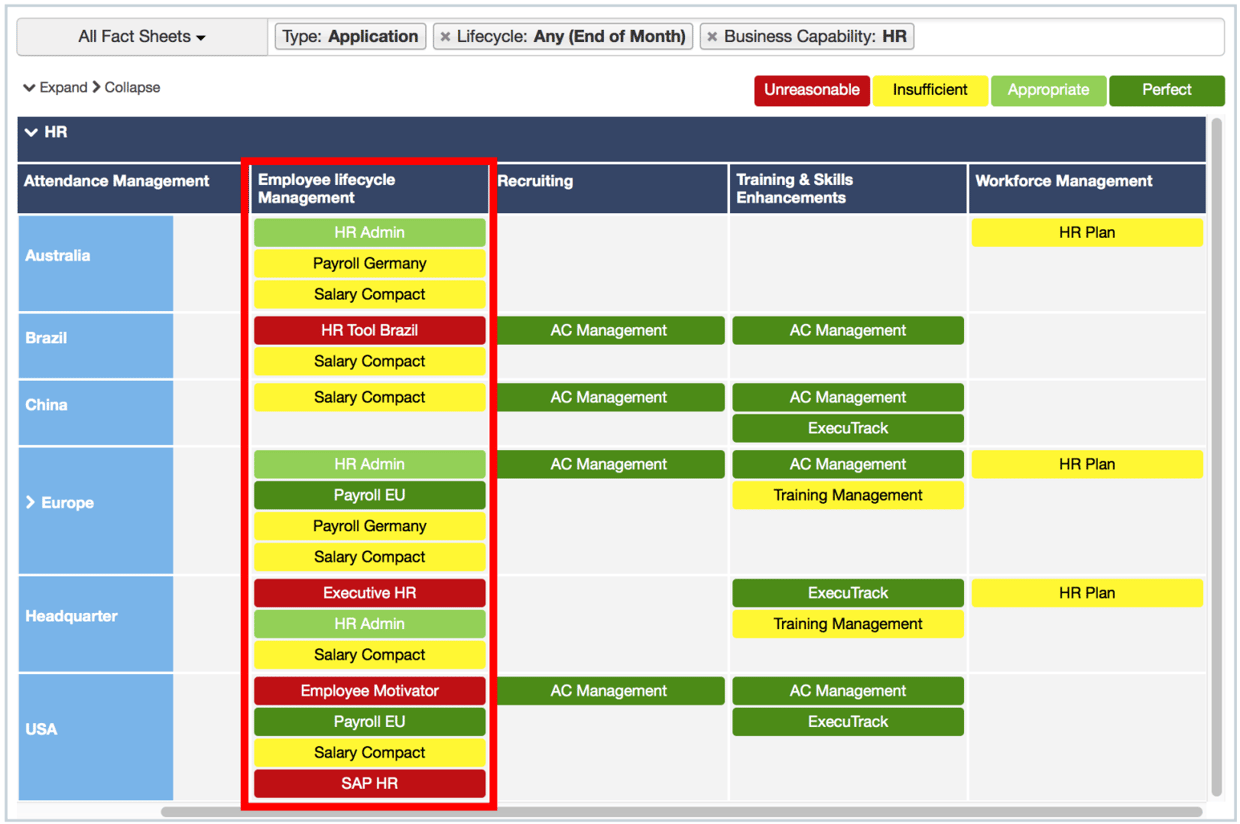Image resolution: width=1240 pixels, height=824 pixels.
Task: Click HR Plan for Australia
Action: click(1087, 231)
